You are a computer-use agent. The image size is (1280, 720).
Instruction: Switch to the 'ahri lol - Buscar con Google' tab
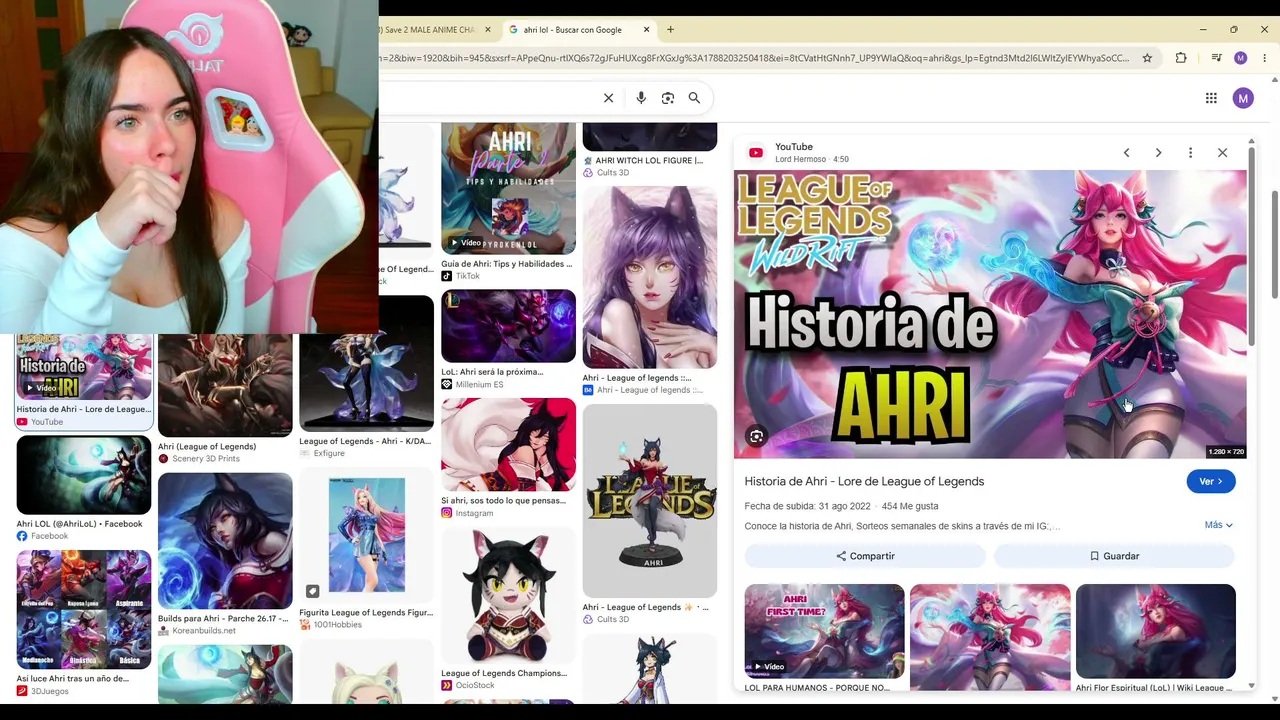point(579,30)
